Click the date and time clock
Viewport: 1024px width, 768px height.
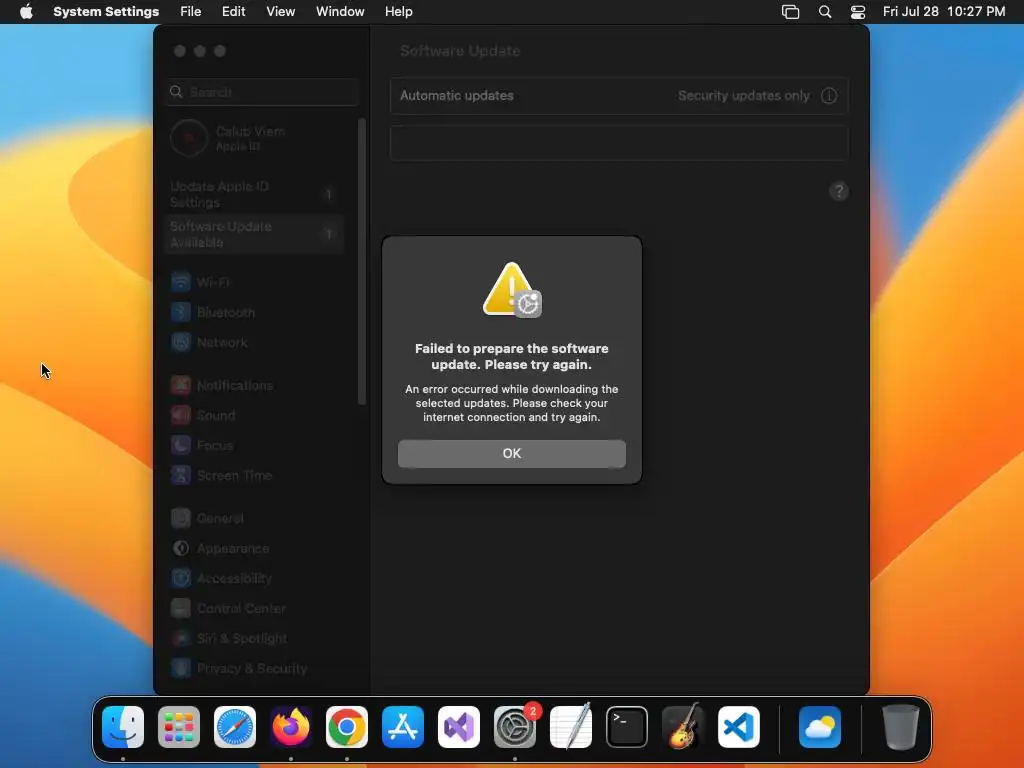coord(944,12)
